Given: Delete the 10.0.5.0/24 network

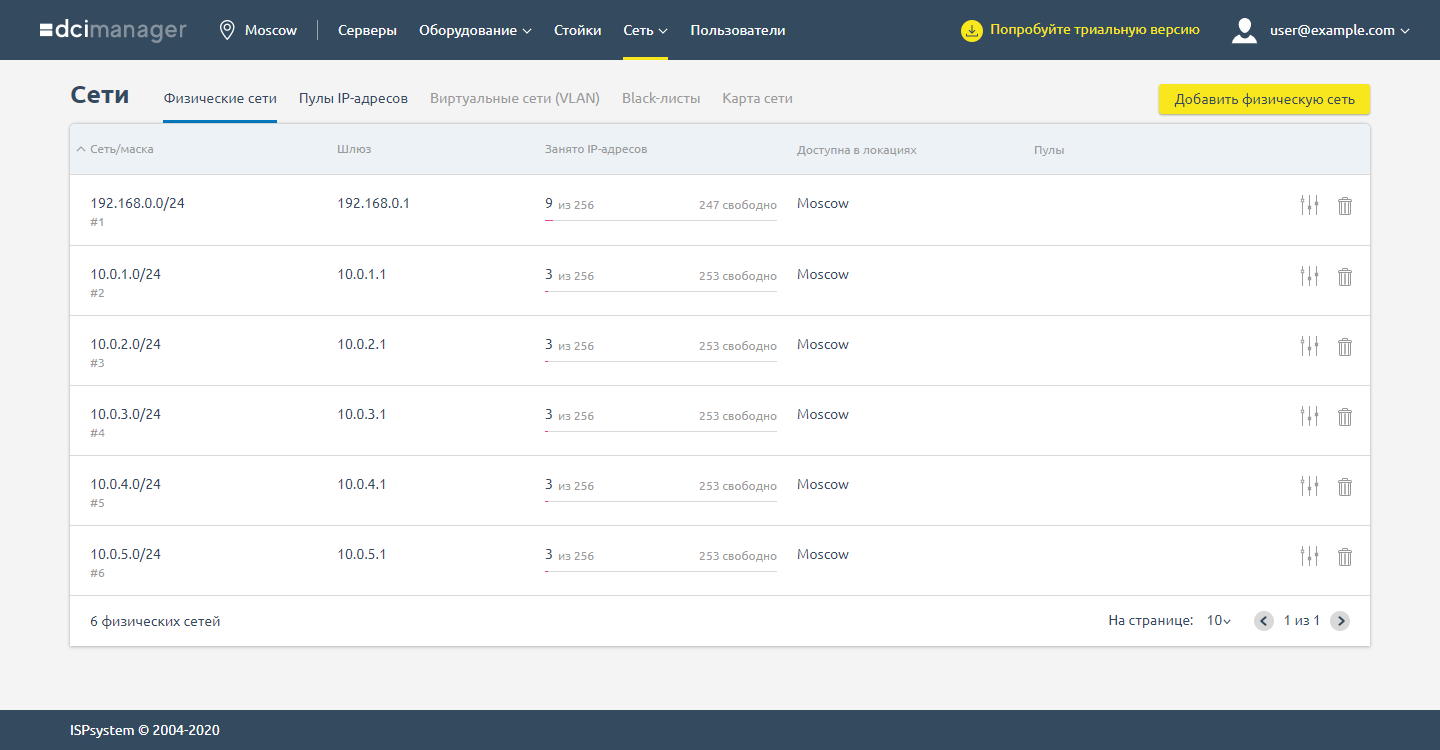Looking at the screenshot, I should (x=1345, y=556).
